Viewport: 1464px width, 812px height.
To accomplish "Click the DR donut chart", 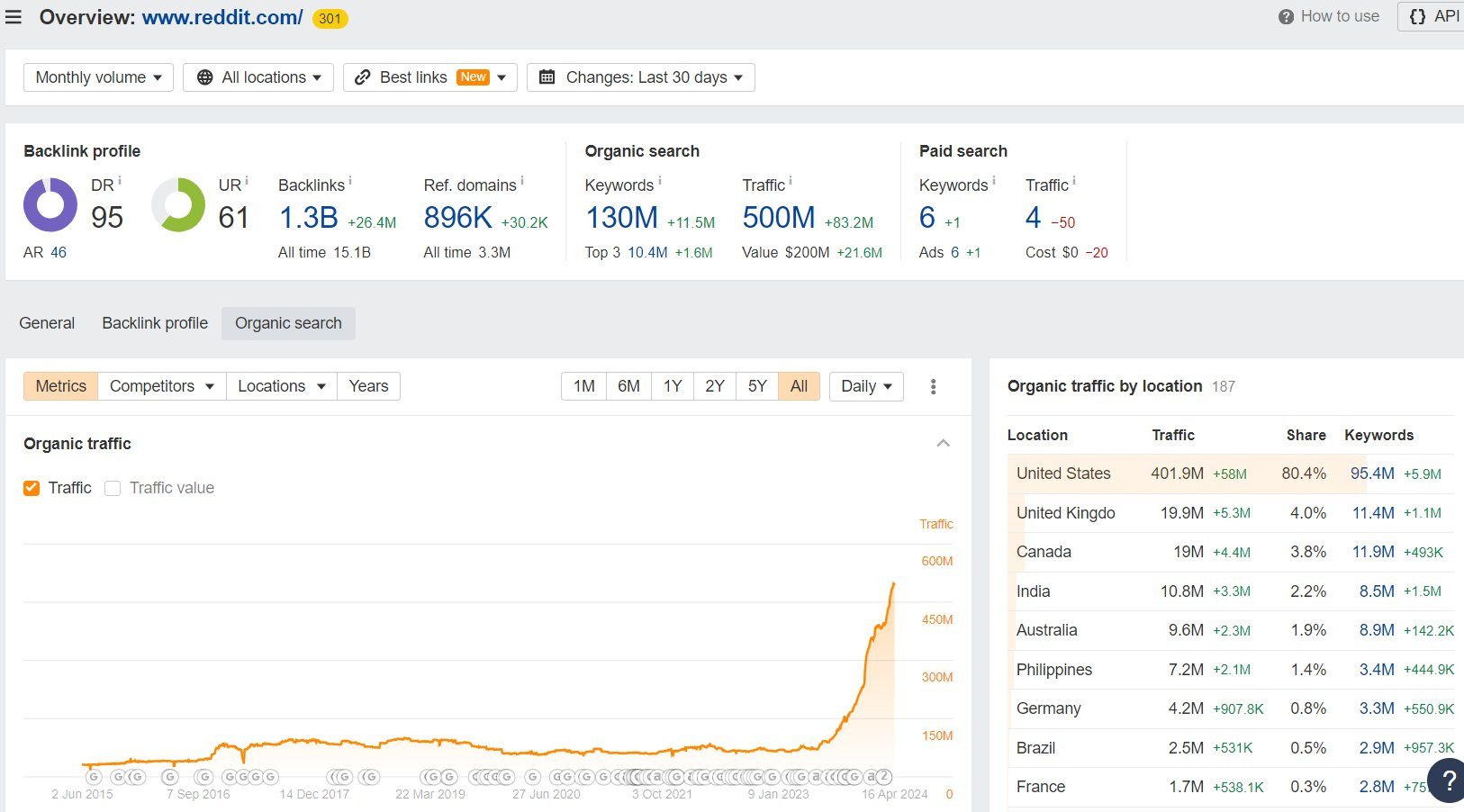I will pos(50,204).
